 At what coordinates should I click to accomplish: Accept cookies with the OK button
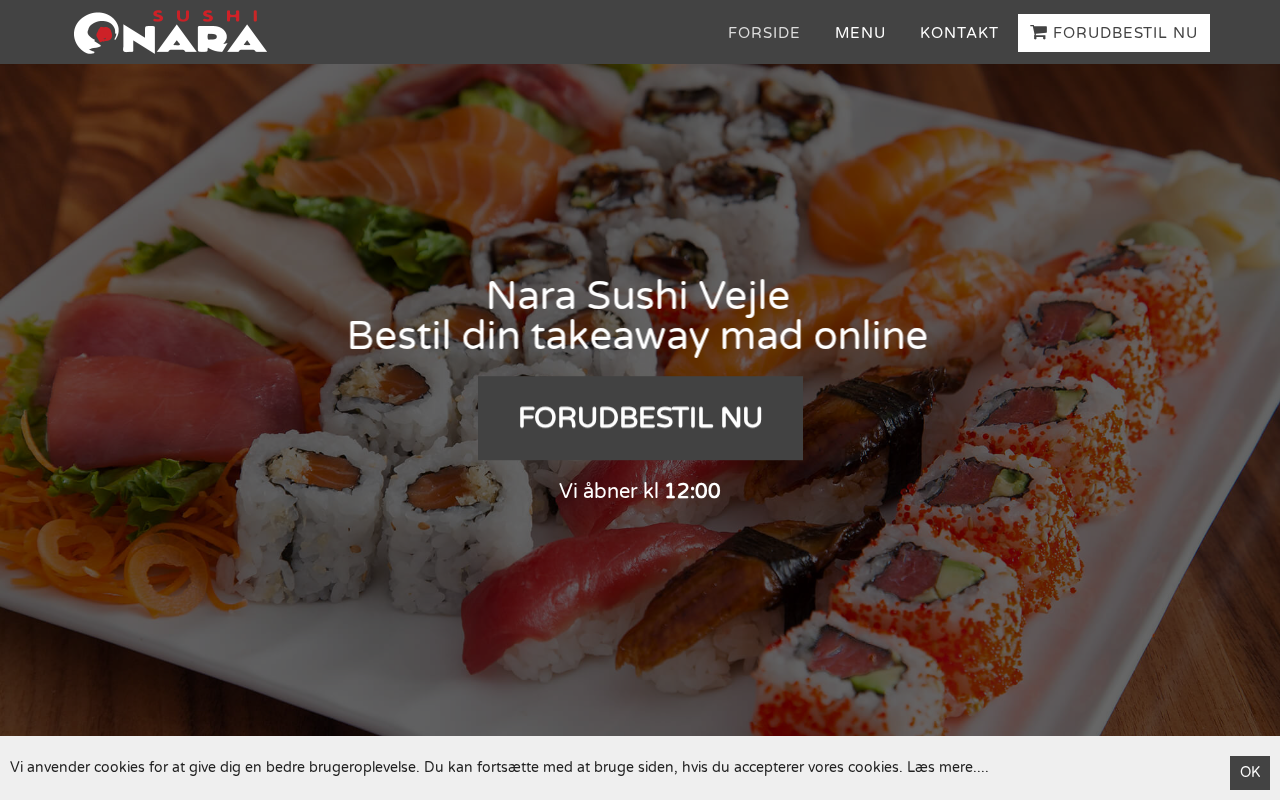[x=1250, y=772]
